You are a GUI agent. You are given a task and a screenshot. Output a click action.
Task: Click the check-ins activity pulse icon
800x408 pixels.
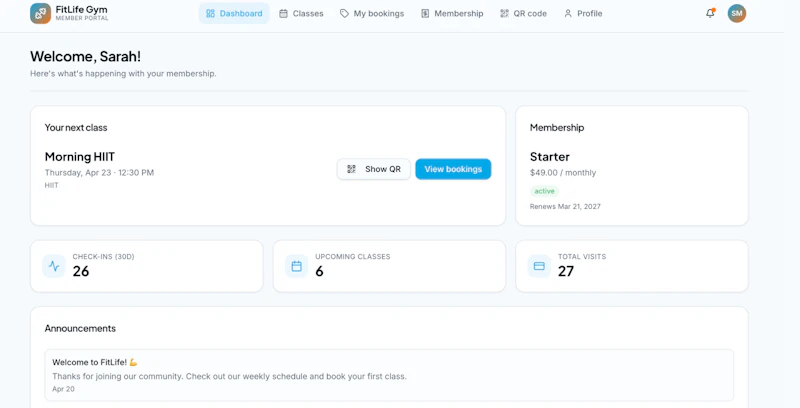[x=54, y=266]
